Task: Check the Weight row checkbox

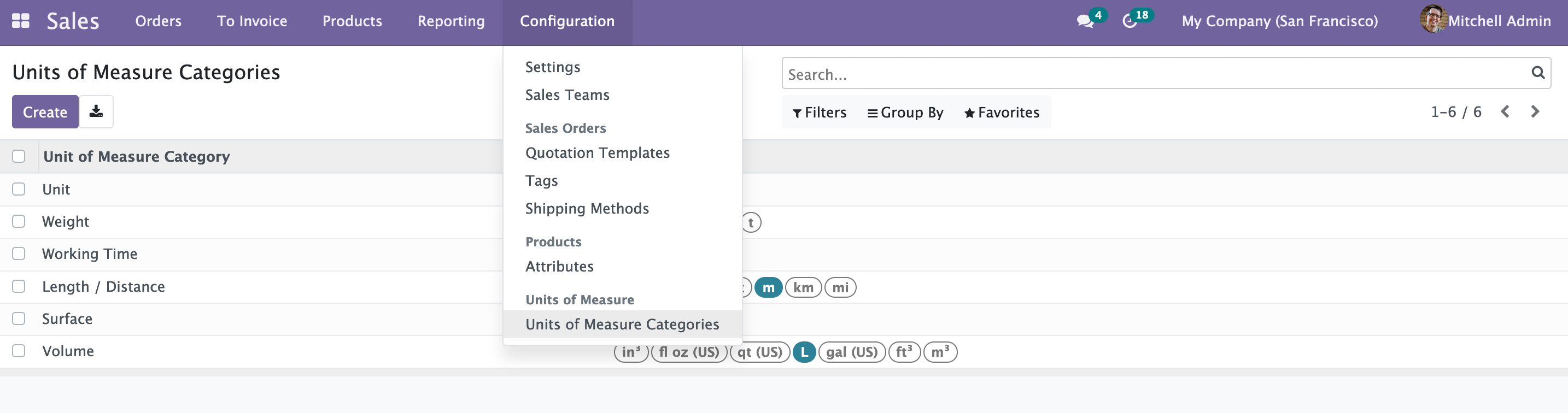Action: coord(19,221)
